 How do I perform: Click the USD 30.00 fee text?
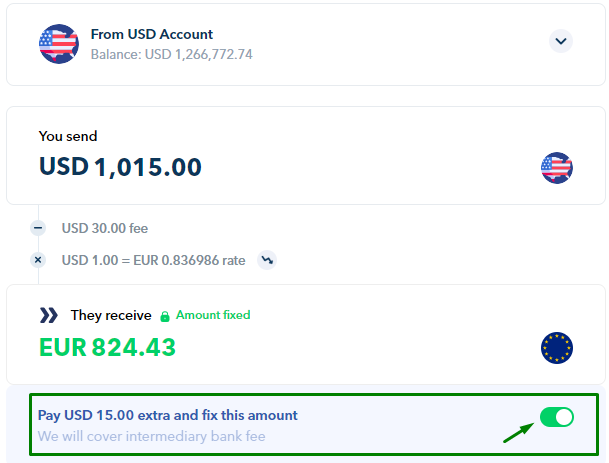(105, 228)
